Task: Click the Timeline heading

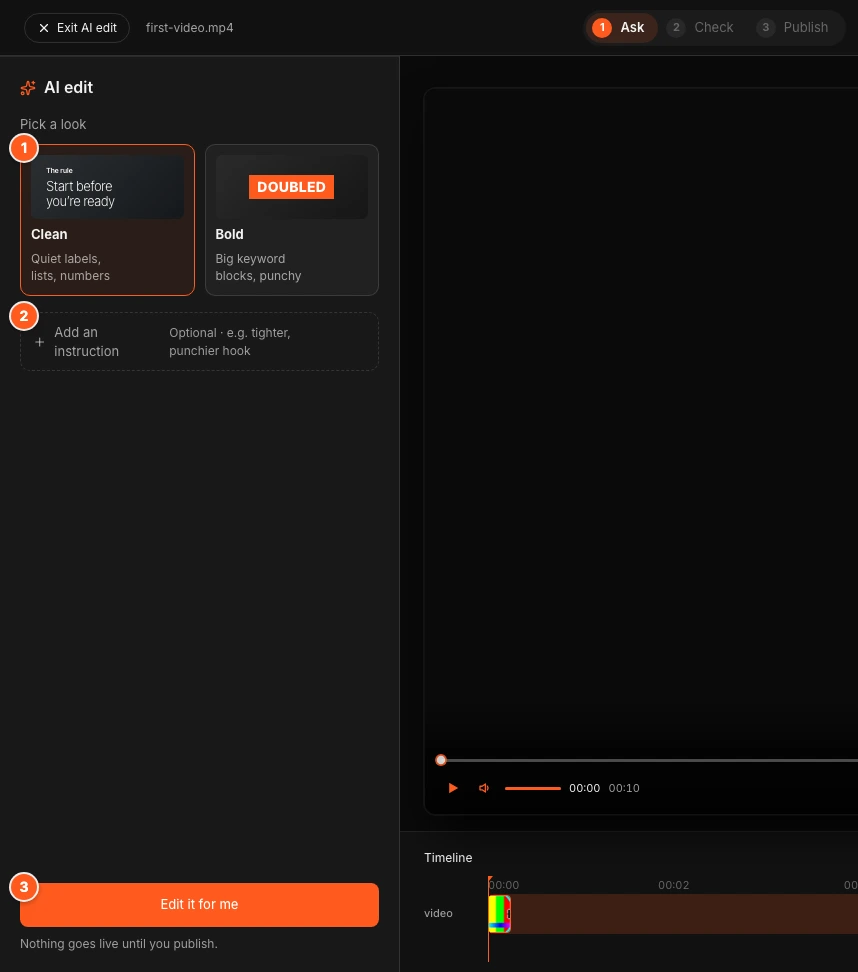Action: 448,858
